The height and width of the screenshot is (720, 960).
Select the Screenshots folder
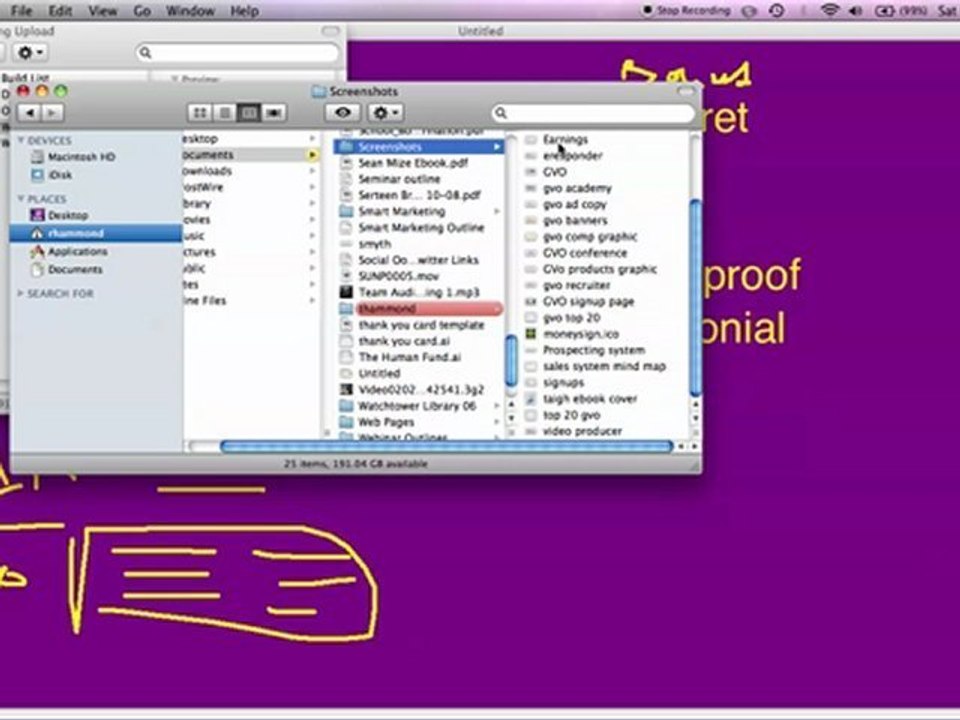(x=419, y=147)
